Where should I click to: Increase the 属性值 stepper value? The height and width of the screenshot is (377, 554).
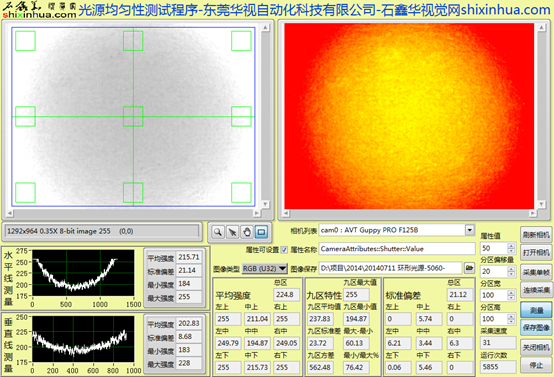511,246
